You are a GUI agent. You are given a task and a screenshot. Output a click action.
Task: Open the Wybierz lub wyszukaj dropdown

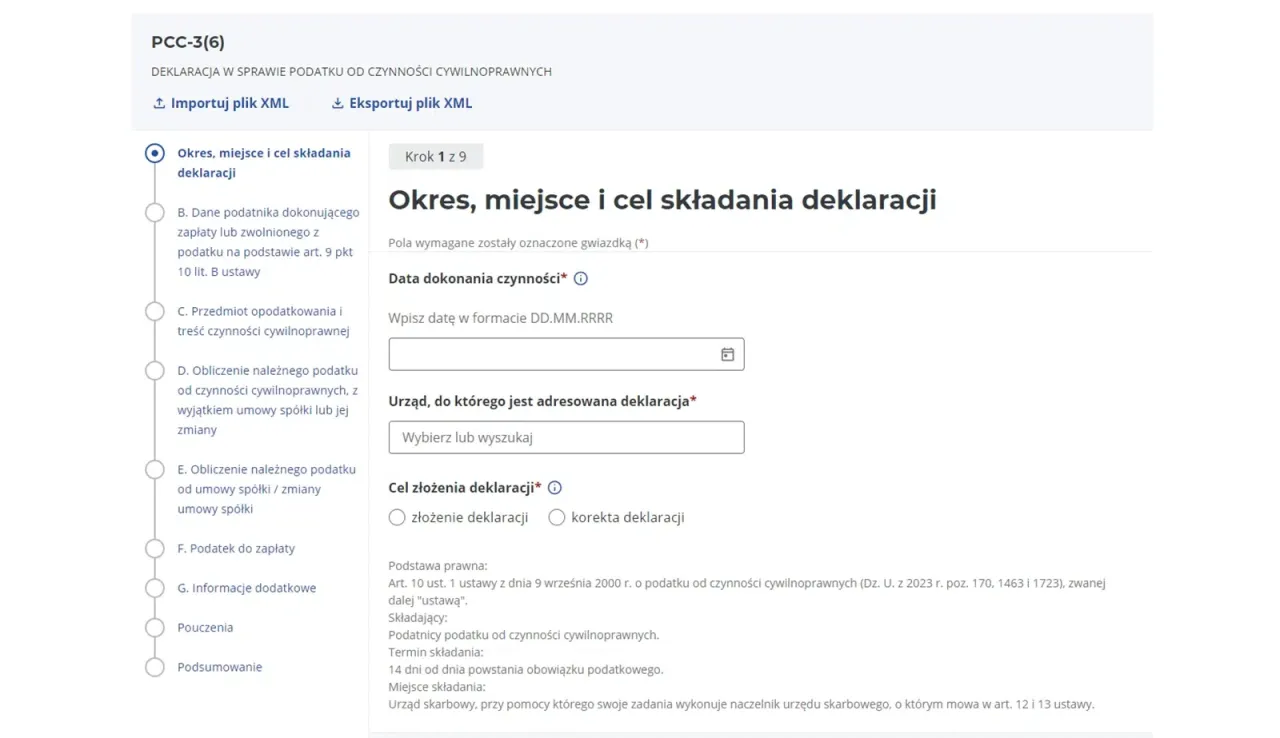[x=566, y=437]
